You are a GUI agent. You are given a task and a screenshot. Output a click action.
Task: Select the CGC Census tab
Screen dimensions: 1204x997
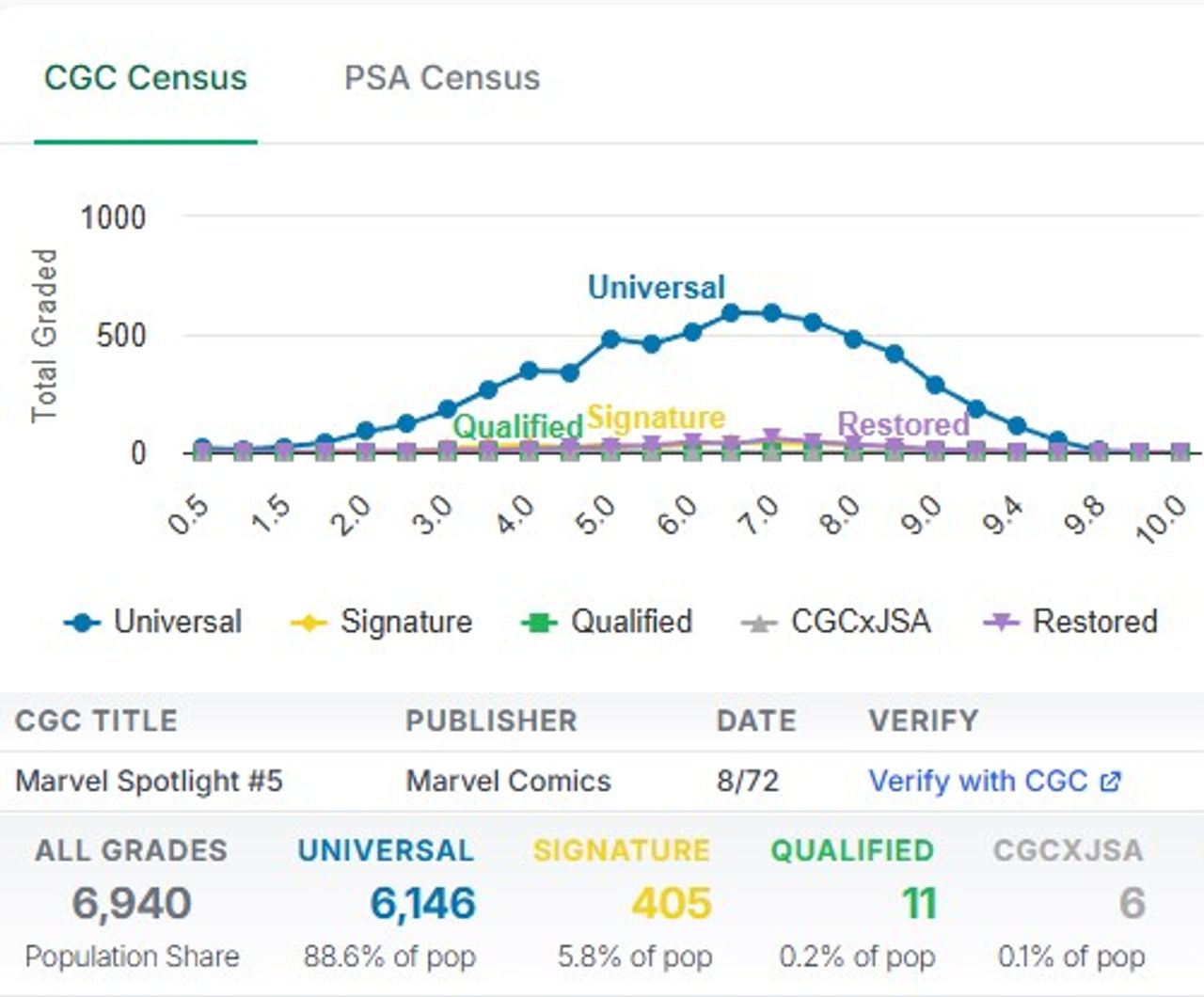coord(145,78)
